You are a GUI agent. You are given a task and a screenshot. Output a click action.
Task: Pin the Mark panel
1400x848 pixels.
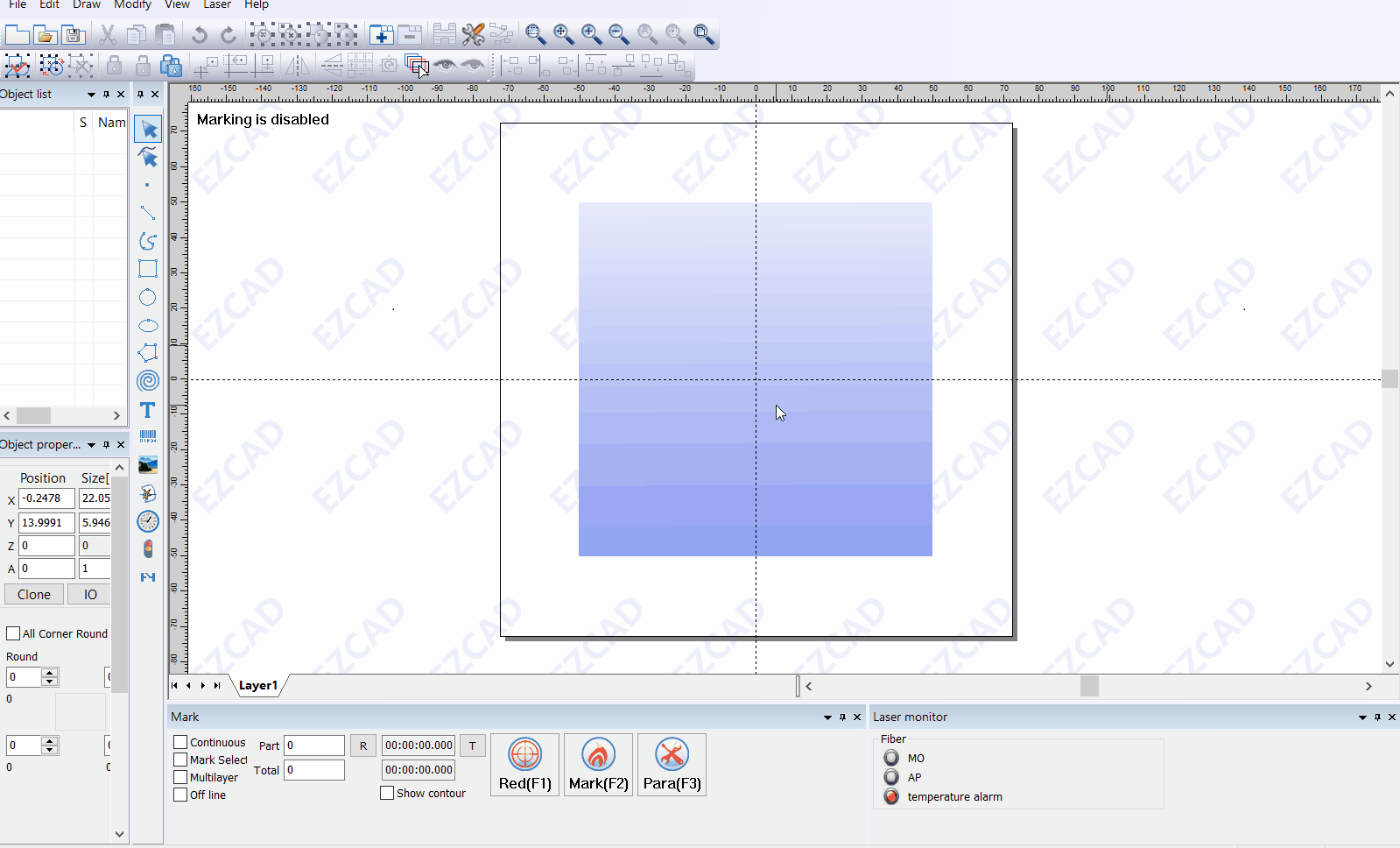(842, 717)
